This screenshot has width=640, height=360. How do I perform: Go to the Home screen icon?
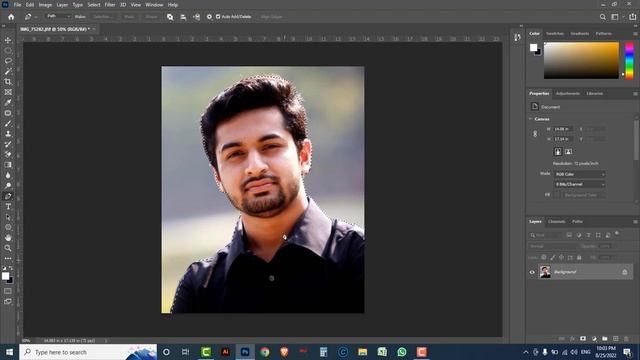pos(11,17)
